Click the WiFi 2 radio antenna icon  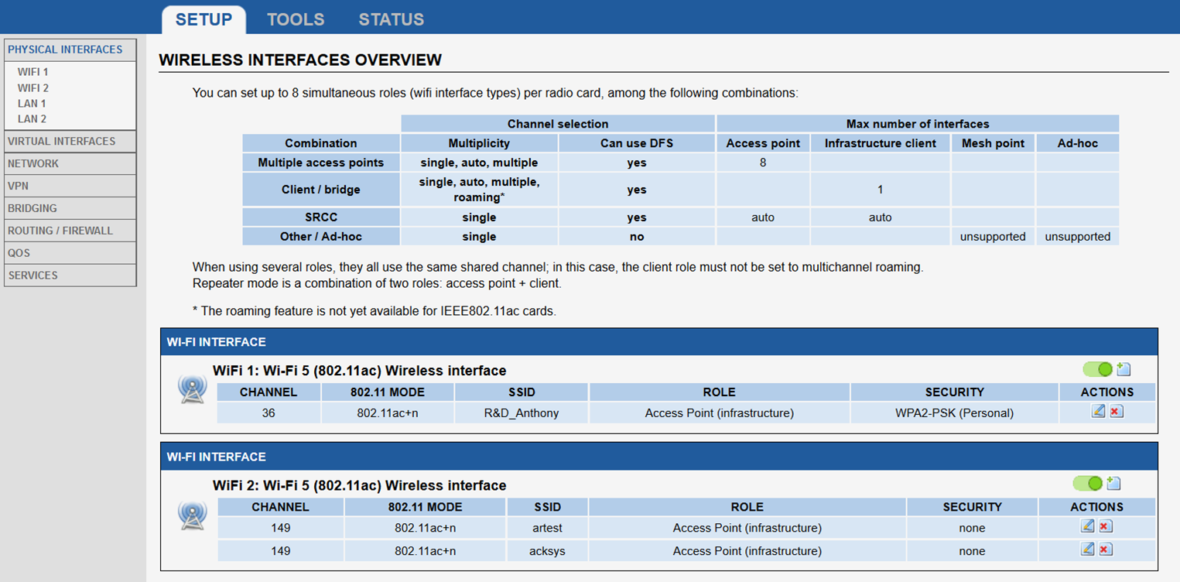coord(192,515)
